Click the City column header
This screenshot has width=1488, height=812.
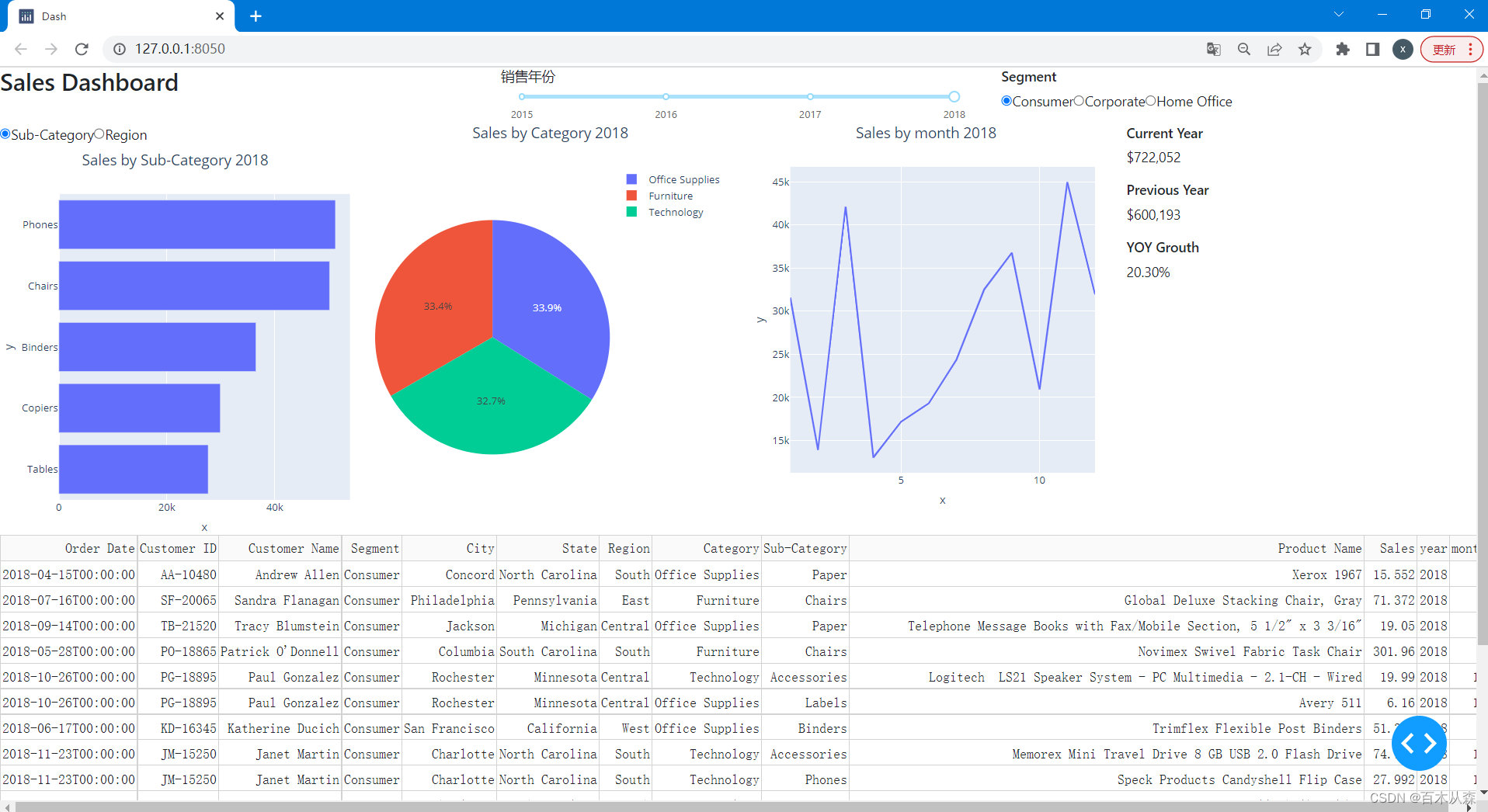pyautogui.click(x=450, y=548)
